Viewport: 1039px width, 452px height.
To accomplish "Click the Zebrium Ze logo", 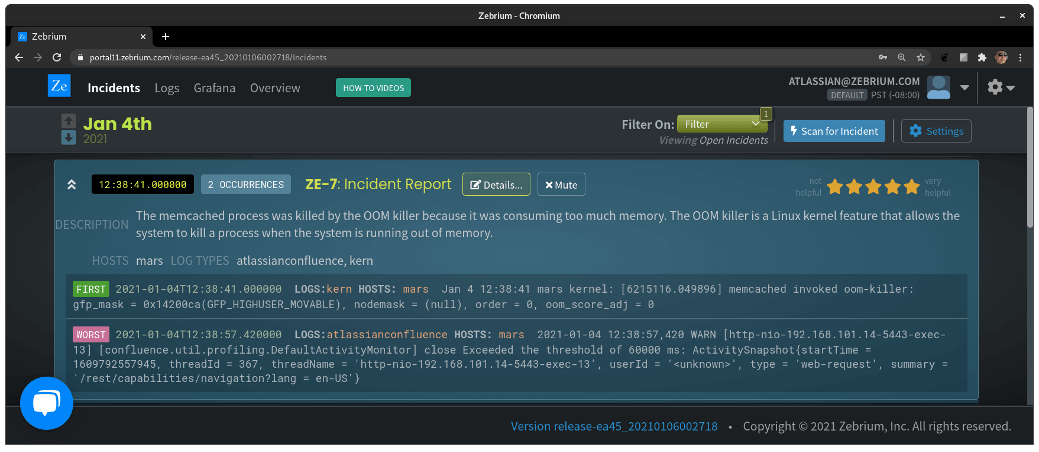I will click(59, 86).
